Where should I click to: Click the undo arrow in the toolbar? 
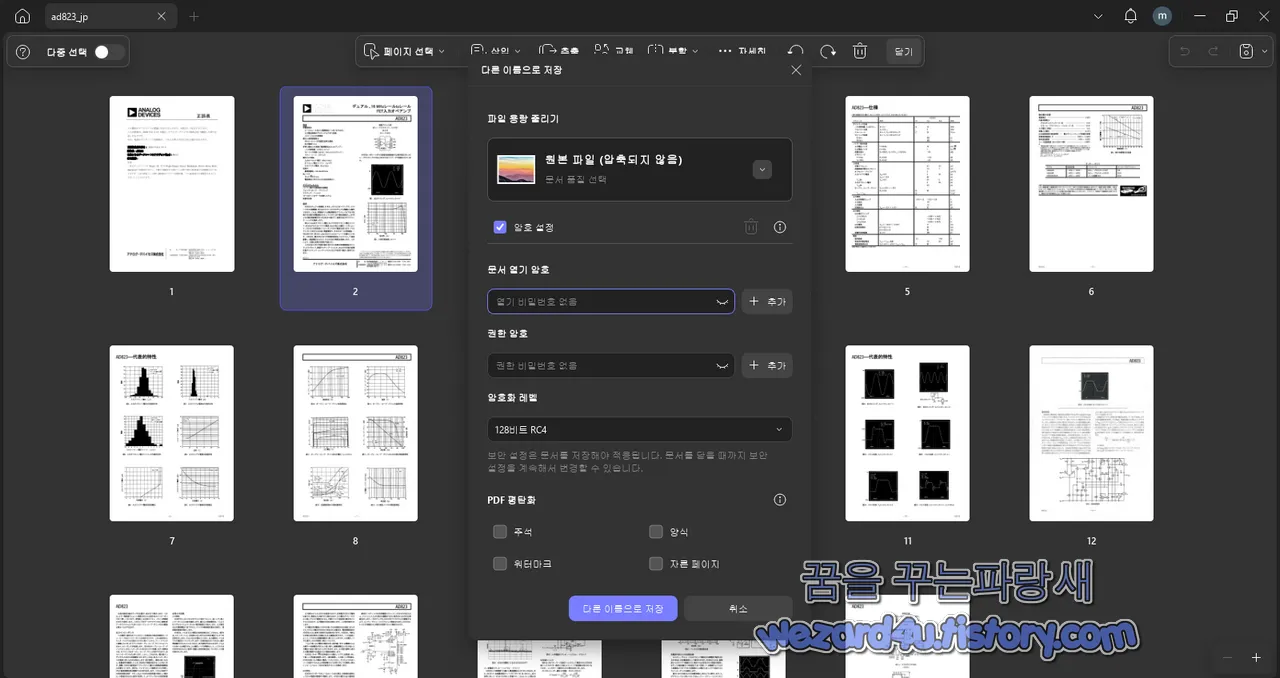coord(792,51)
